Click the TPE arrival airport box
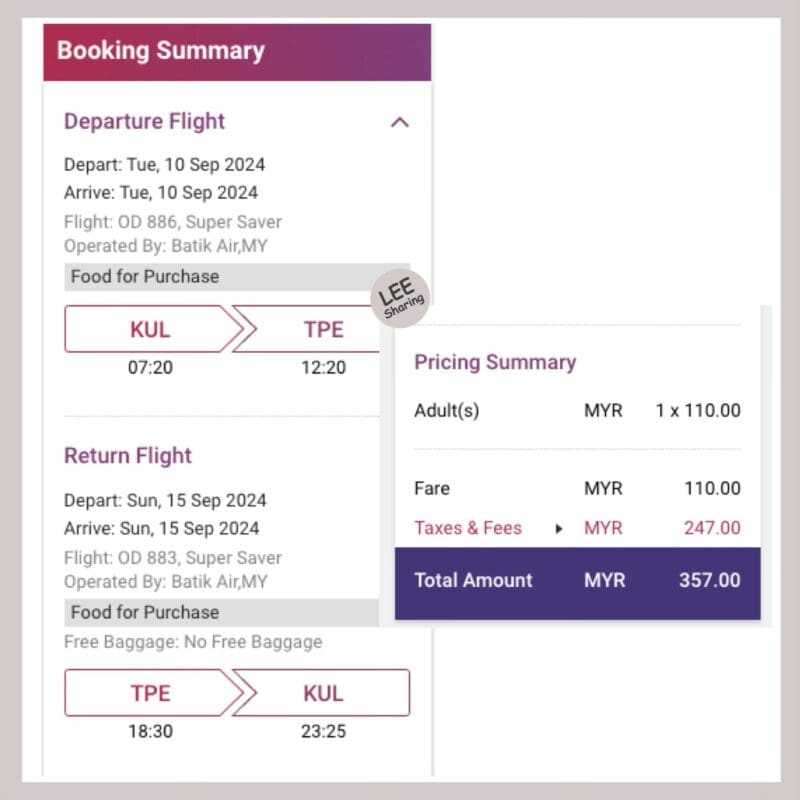 point(306,329)
